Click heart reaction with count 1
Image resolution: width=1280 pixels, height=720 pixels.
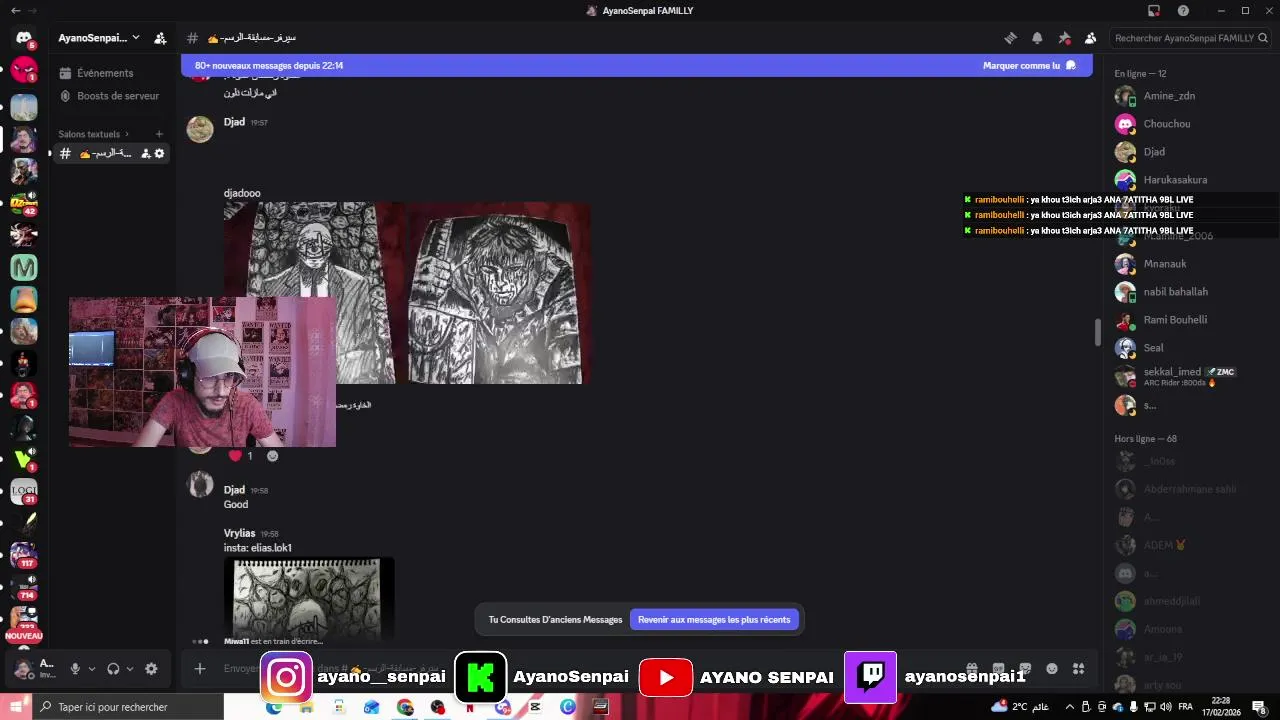(241, 456)
